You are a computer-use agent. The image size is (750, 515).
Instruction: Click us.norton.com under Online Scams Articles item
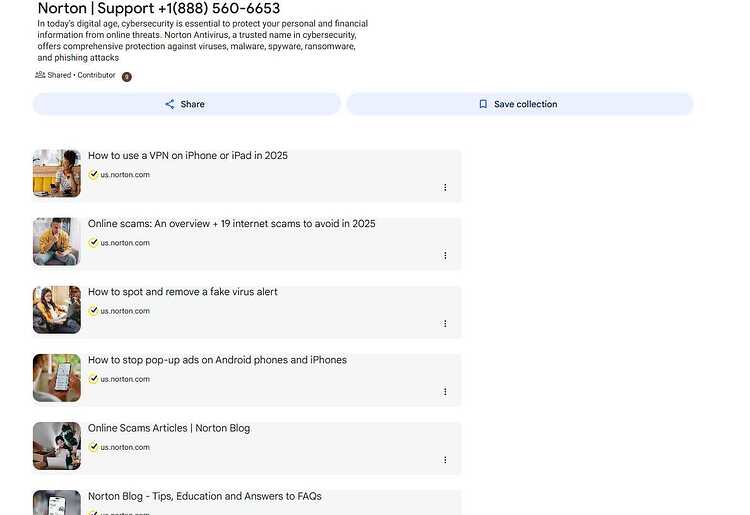tap(125, 447)
